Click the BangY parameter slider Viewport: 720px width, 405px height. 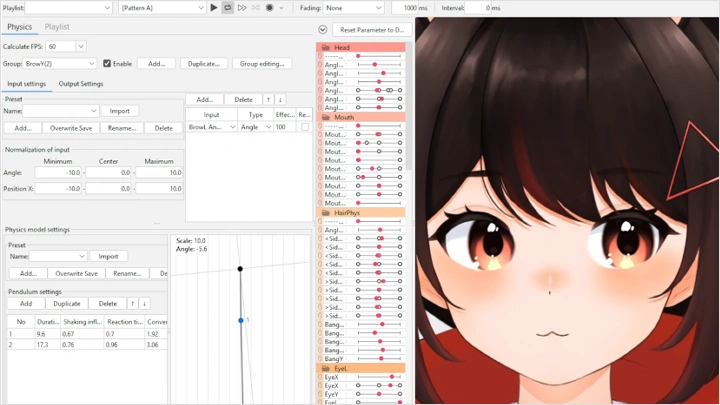(379, 359)
